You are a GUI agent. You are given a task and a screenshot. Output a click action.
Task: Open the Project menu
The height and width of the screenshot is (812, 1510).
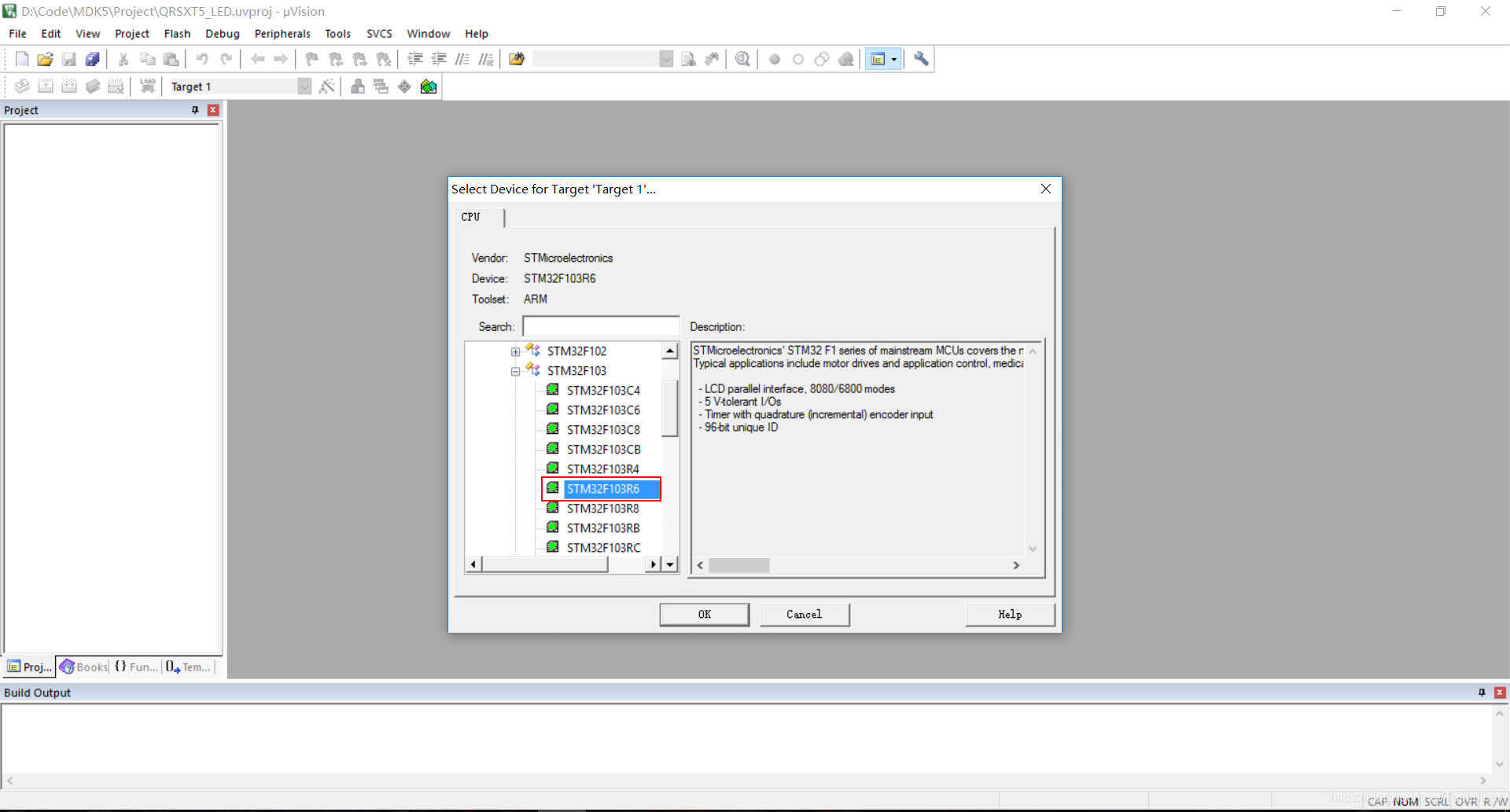[x=132, y=34]
